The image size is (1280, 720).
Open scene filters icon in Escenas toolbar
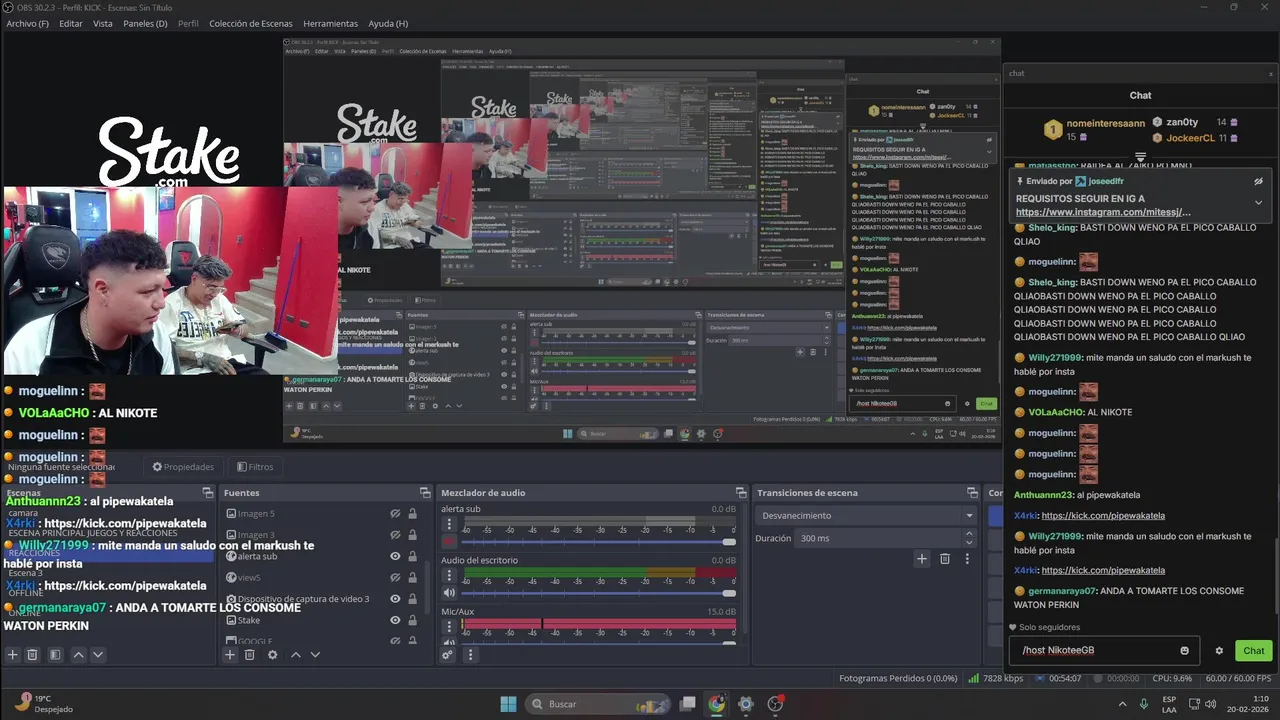(55, 655)
